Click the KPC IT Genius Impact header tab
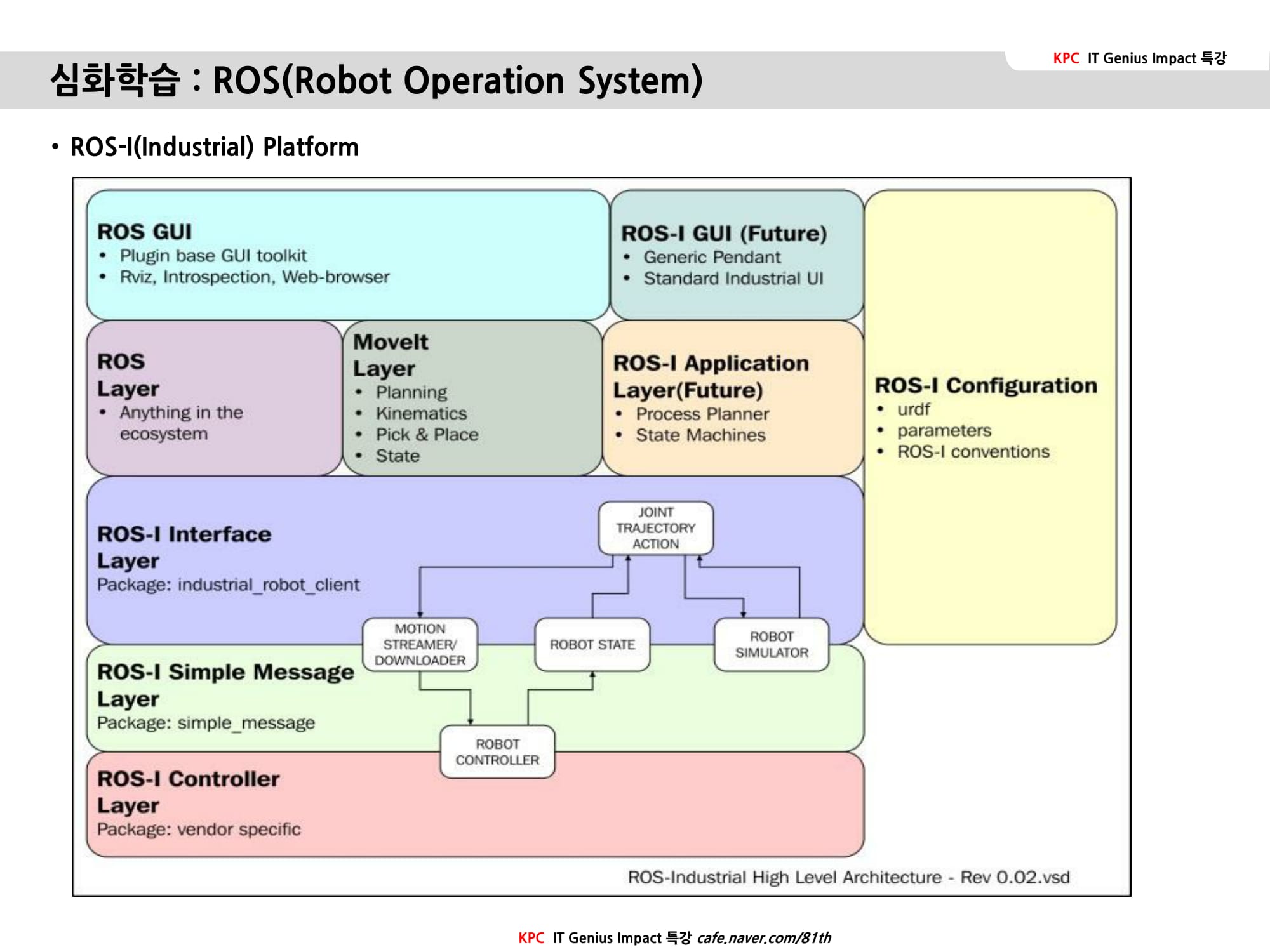Viewport: 1270px width, 952px height. pyautogui.click(x=1139, y=58)
